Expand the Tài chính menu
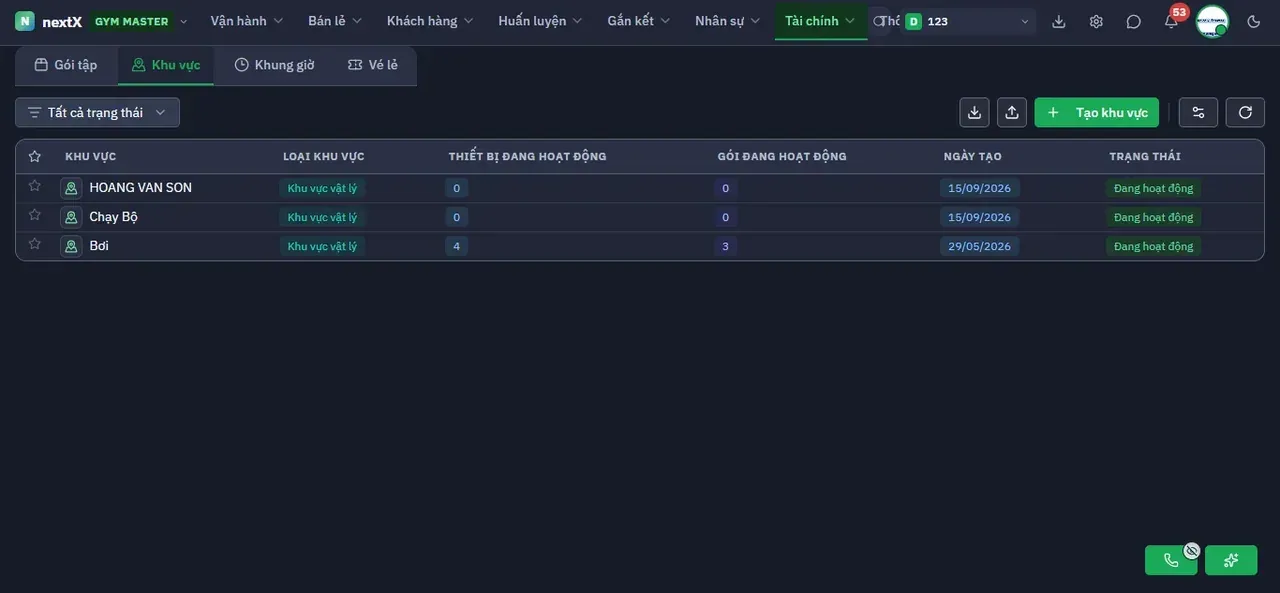Image resolution: width=1280 pixels, height=593 pixels. pyautogui.click(x=820, y=21)
